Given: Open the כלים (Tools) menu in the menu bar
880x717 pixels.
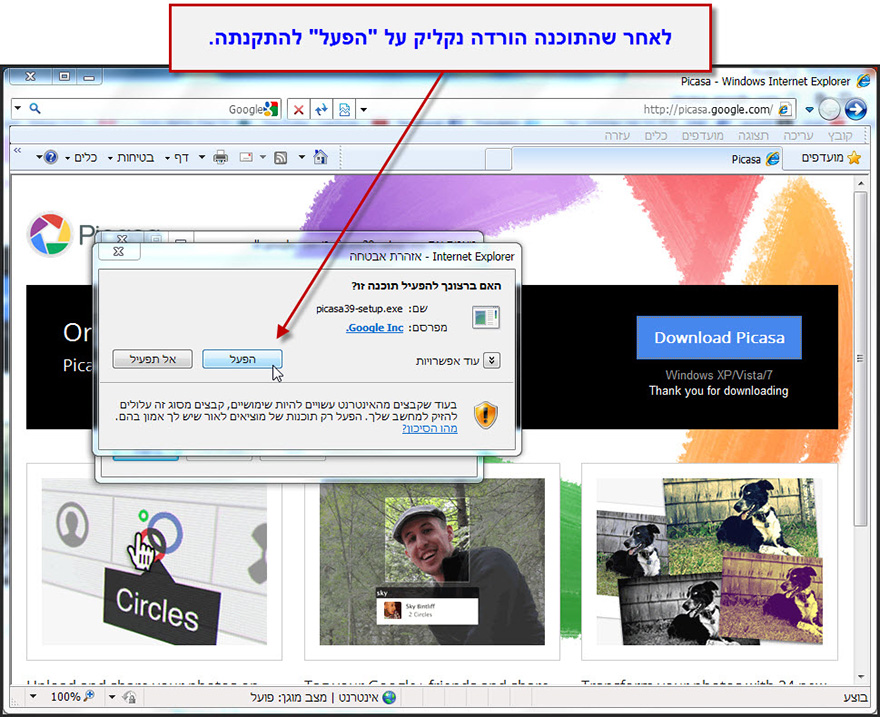Looking at the screenshot, I should coord(656,135).
